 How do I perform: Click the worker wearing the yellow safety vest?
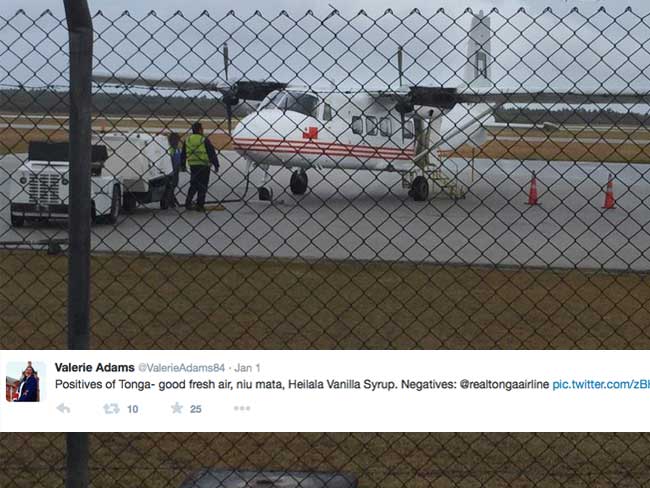click(x=200, y=166)
